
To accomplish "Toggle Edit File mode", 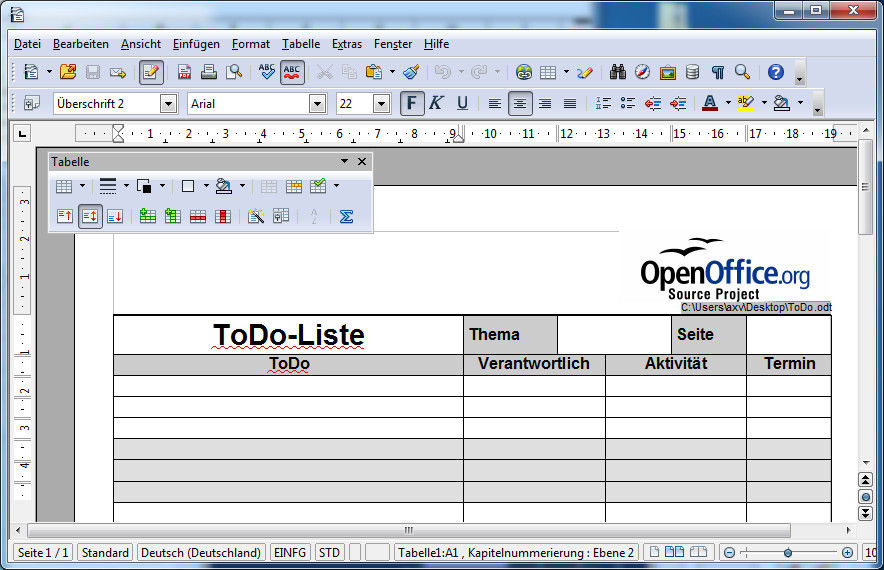I will point(151,72).
